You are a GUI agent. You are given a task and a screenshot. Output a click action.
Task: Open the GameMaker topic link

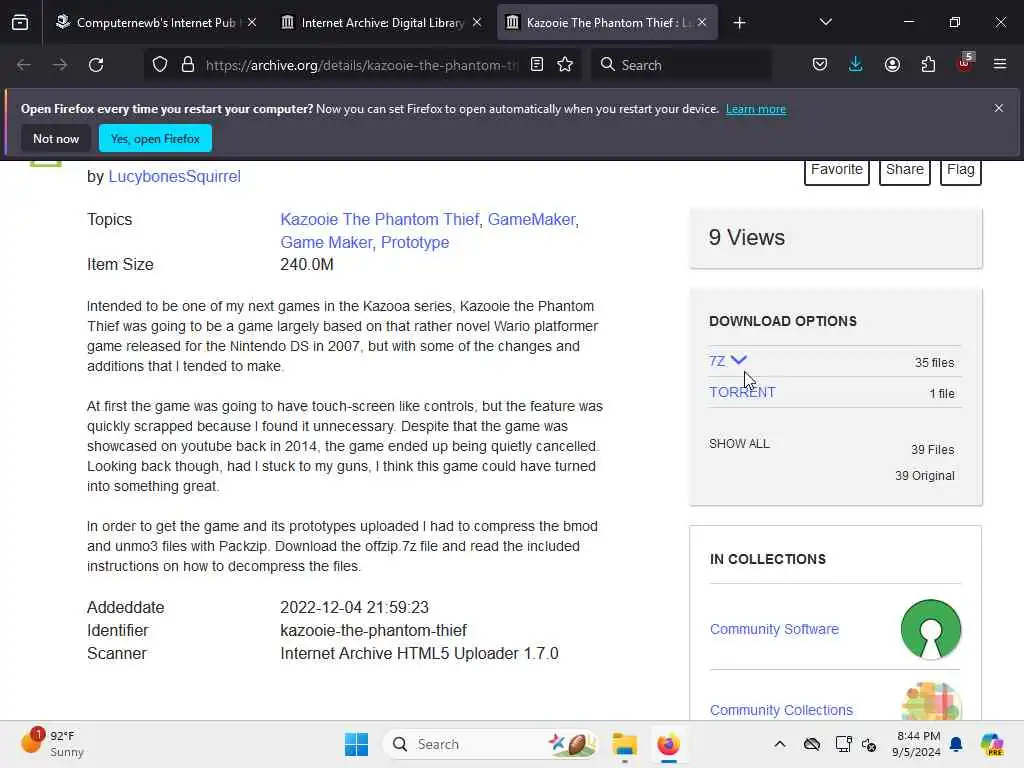pyautogui.click(x=532, y=219)
